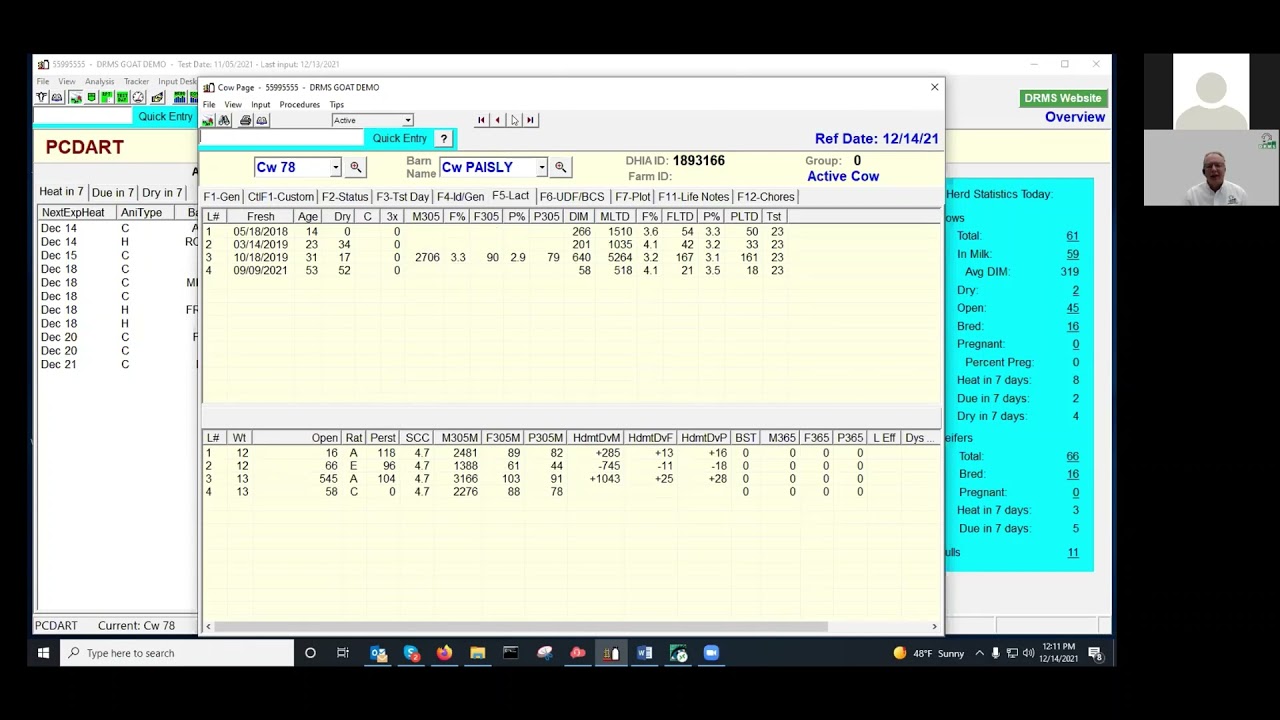This screenshot has width=1280, height=720.
Task: Open Open cows count 45 link
Action: tap(1072, 308)
